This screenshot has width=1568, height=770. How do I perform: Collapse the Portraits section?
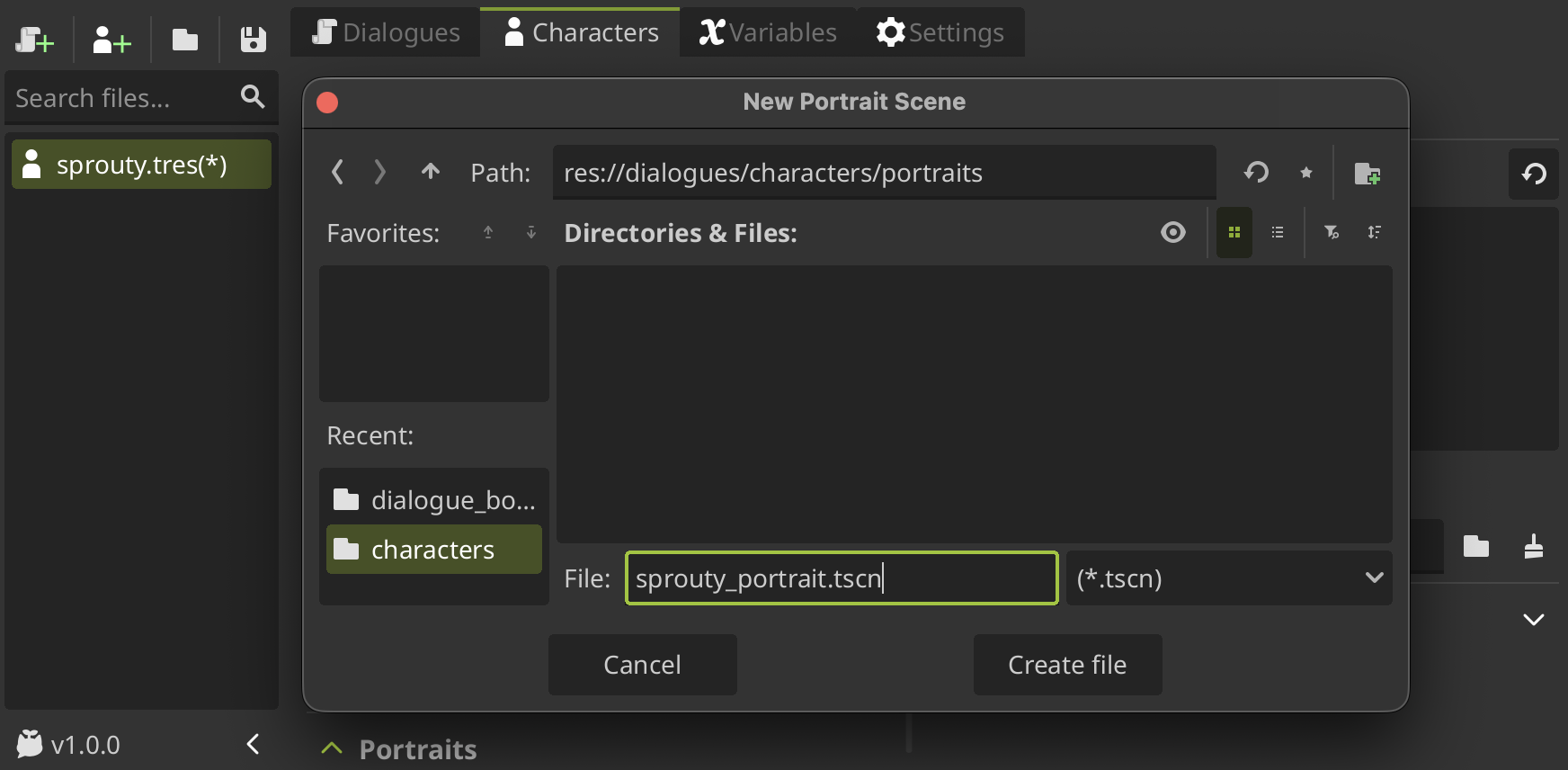332,748
